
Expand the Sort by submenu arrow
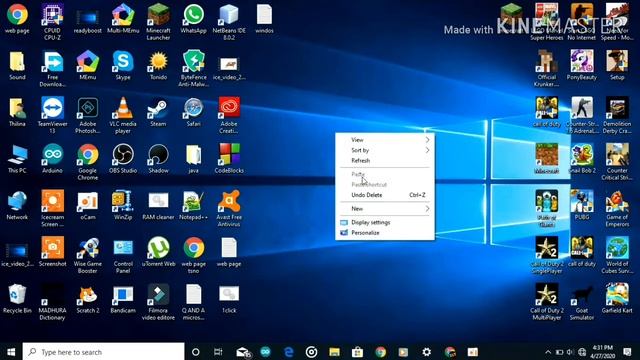tap(427, 150)
